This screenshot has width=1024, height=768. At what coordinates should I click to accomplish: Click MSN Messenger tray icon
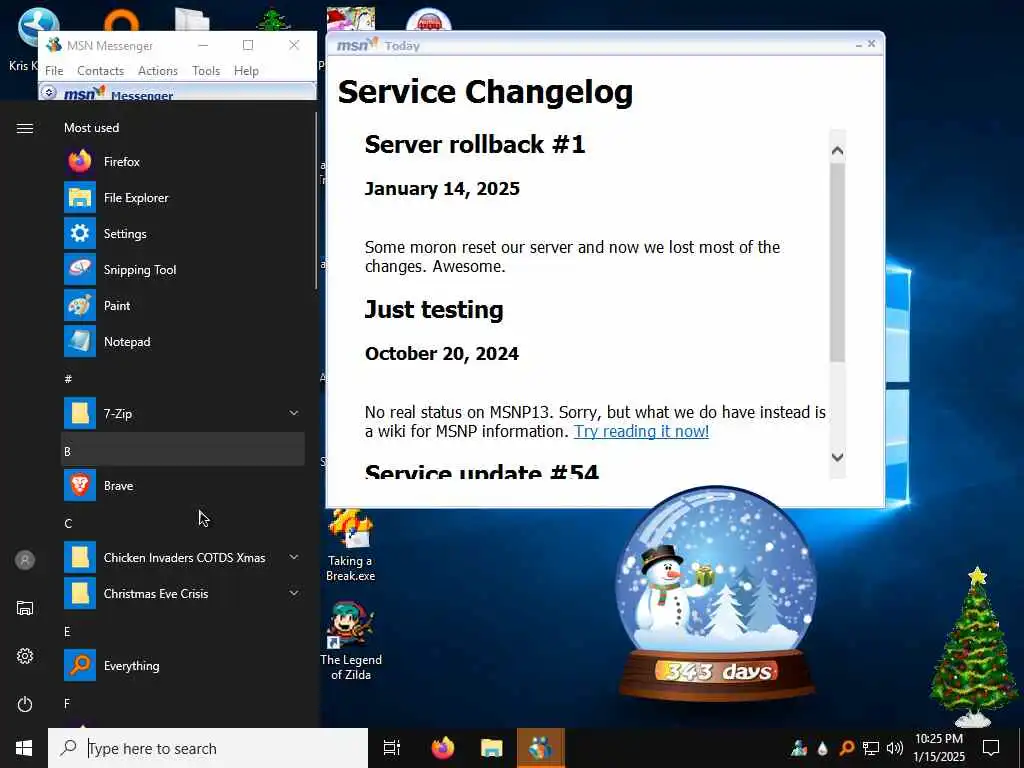coord(799,748)
